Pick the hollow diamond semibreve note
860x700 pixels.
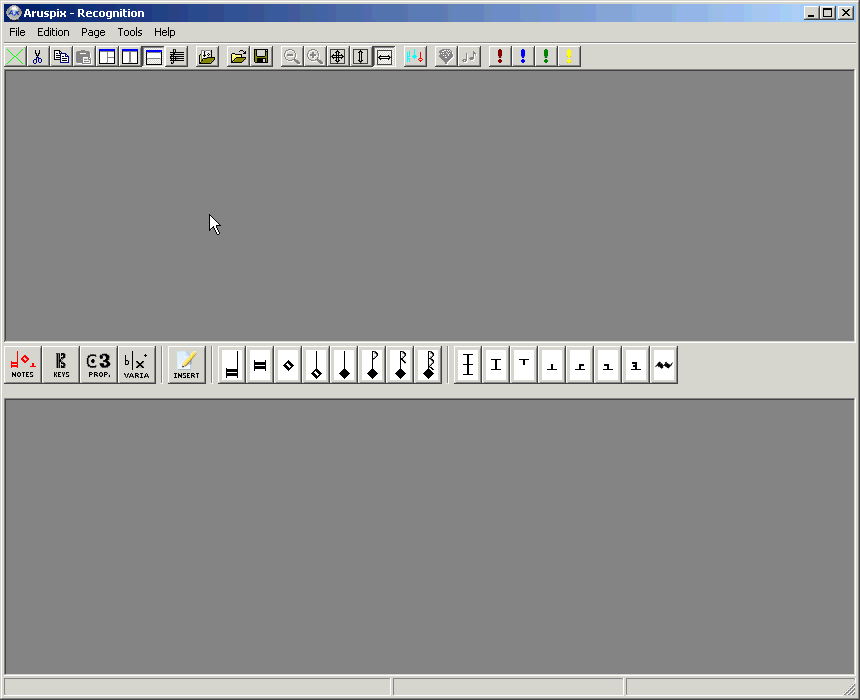coord(288,365)
